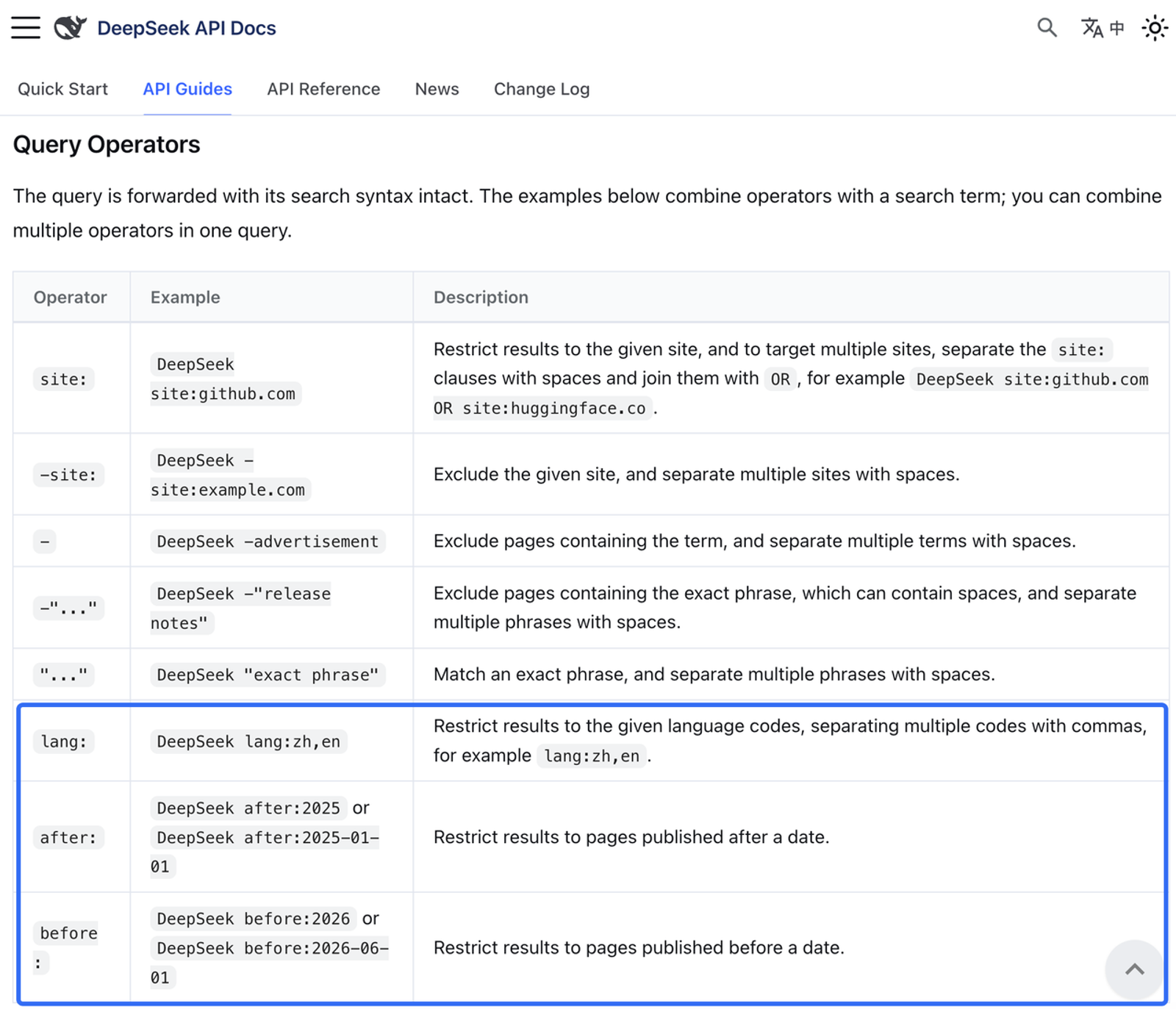Screen dimensions: 1176x1009
Task: Click 'Restrict results to pages published after a date.'
Action: (631, 837)
